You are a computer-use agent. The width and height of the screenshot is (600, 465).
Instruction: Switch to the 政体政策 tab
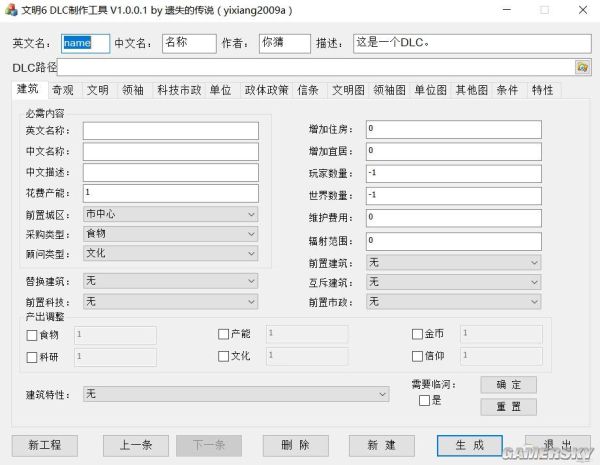(266, 90)
